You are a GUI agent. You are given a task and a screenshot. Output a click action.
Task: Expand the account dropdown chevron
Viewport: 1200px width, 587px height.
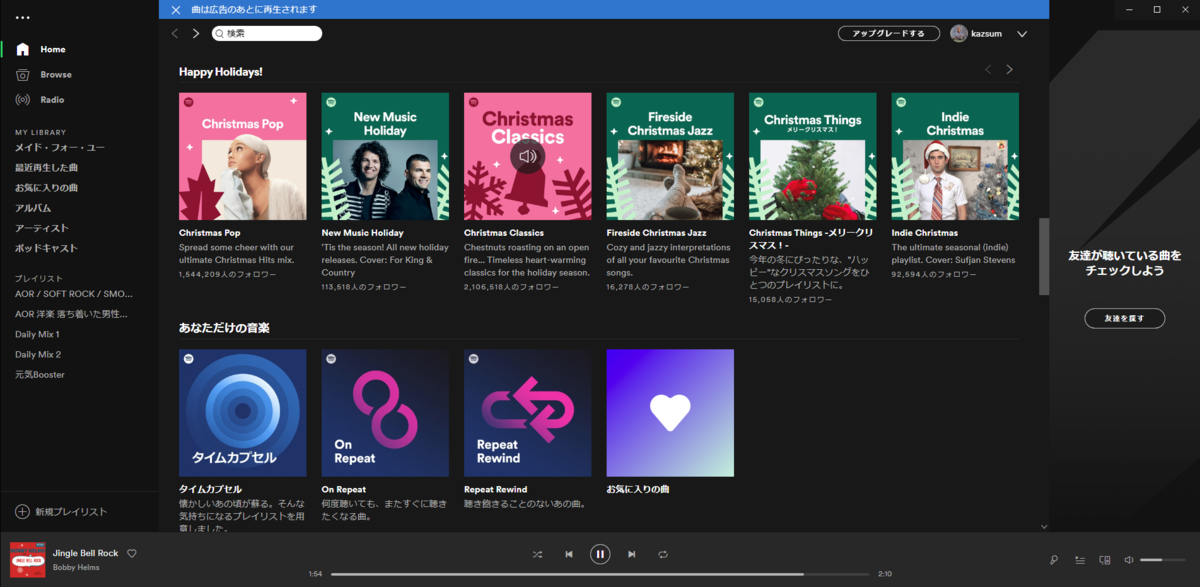click(x=1022, y=34)
